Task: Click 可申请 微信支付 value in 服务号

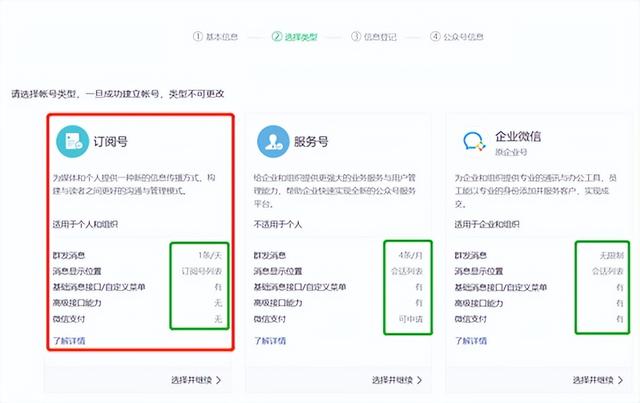Action: [x=411, y=319]
